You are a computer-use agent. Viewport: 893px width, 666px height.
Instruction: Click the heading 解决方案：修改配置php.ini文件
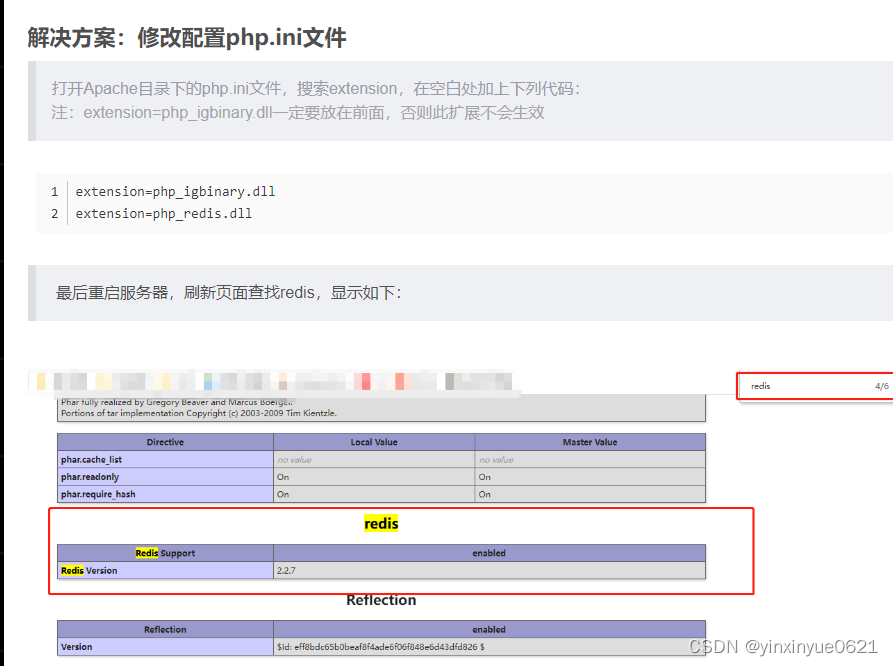(187, 38)
